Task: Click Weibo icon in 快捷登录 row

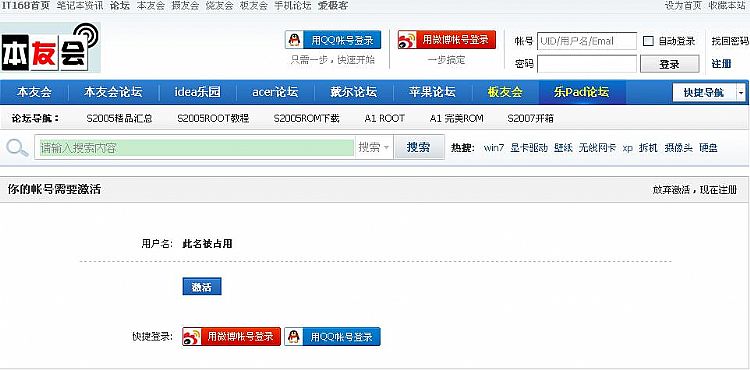Action: click(191, 337)
